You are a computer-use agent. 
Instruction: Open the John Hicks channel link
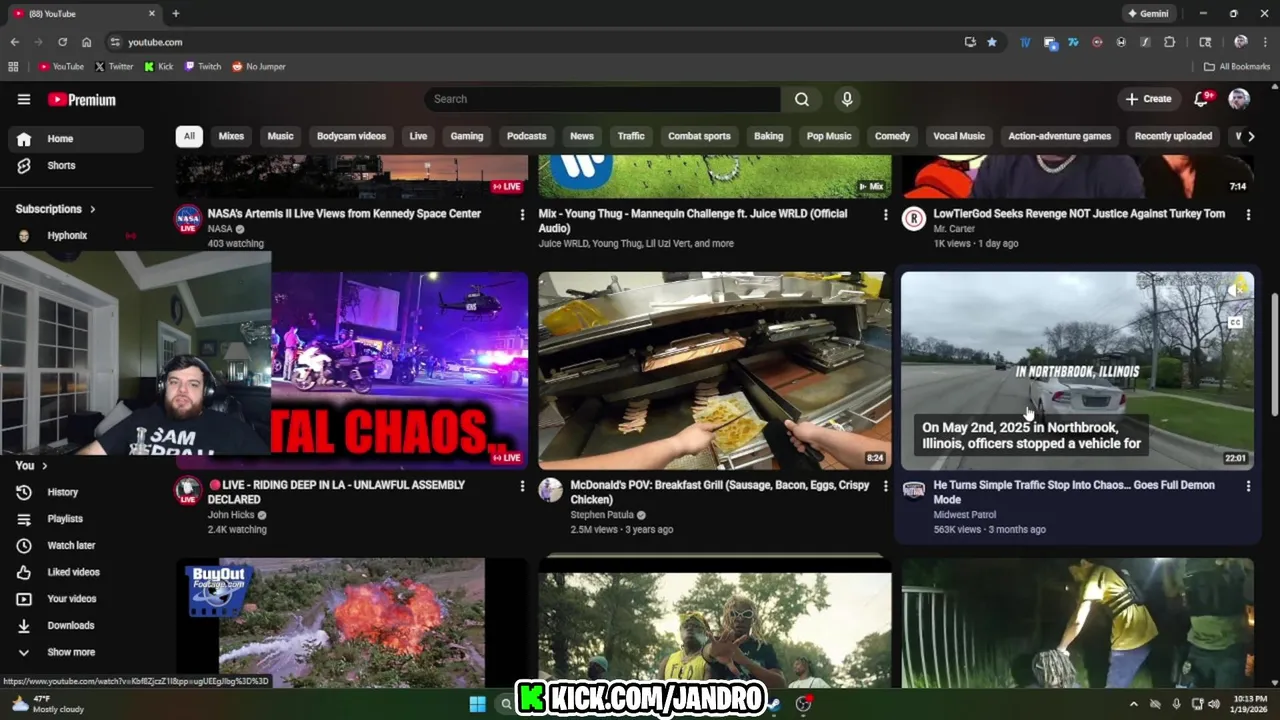(x=231, y=515)
